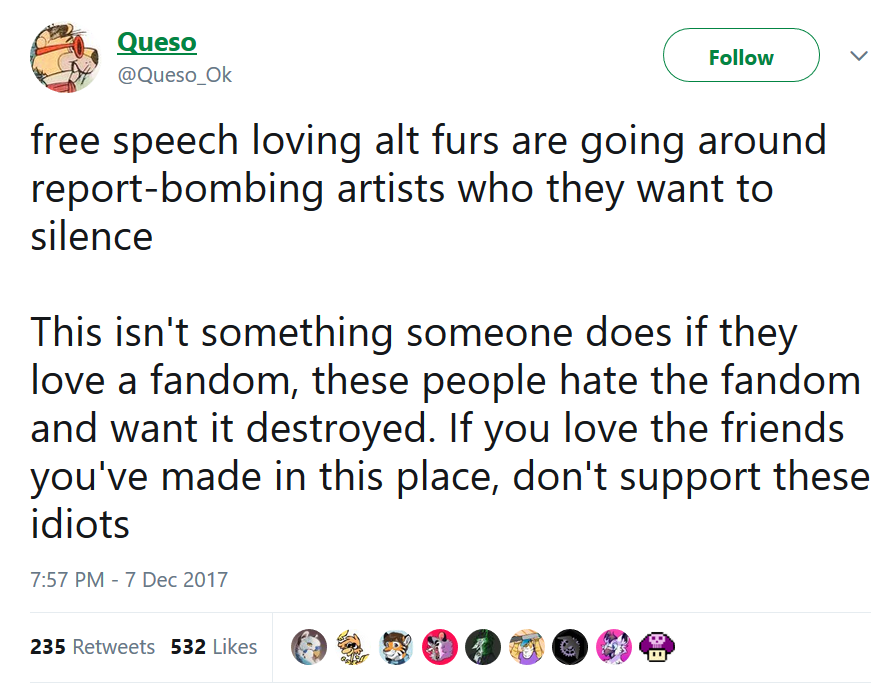Image resolution: width=894 pixels, height=685 pixels.
Task: Open the orange tiger liker avatar
Action: [x=396, y=647]
